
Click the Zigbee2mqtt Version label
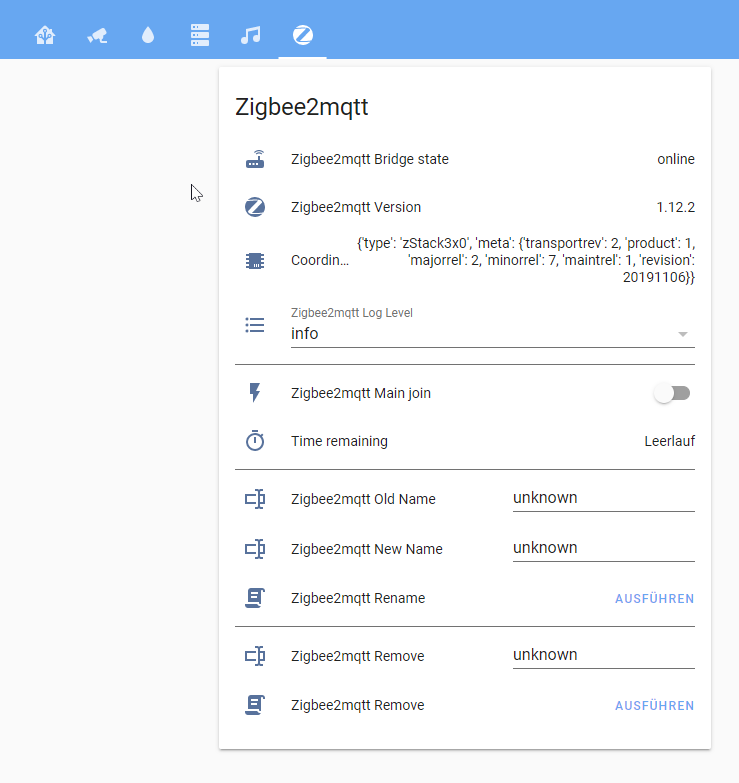356,207
